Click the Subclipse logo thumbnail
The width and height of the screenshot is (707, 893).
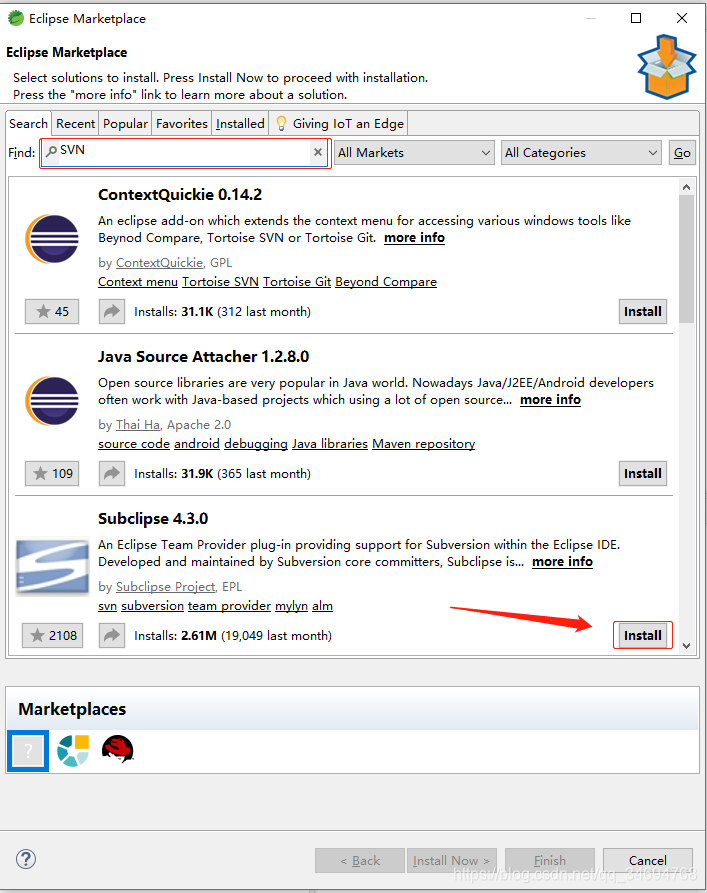52,567
